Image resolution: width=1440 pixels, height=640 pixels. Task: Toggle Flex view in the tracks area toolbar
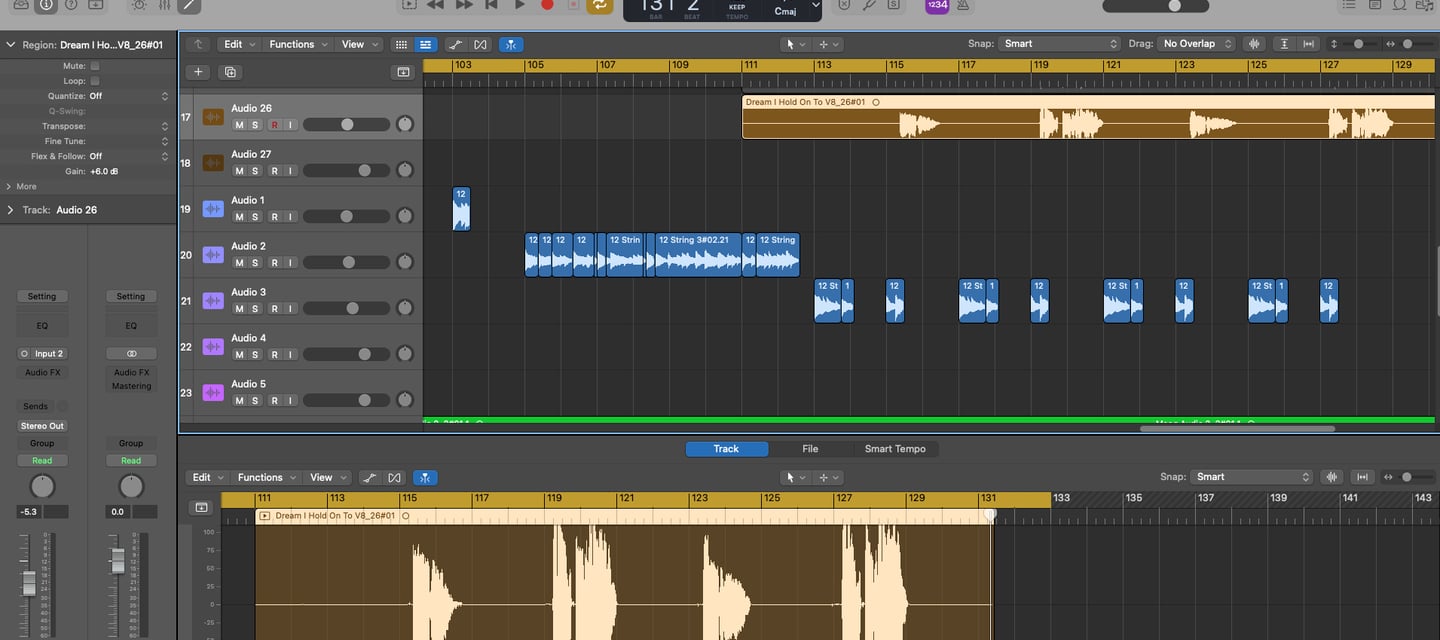[x=481, y=44]
